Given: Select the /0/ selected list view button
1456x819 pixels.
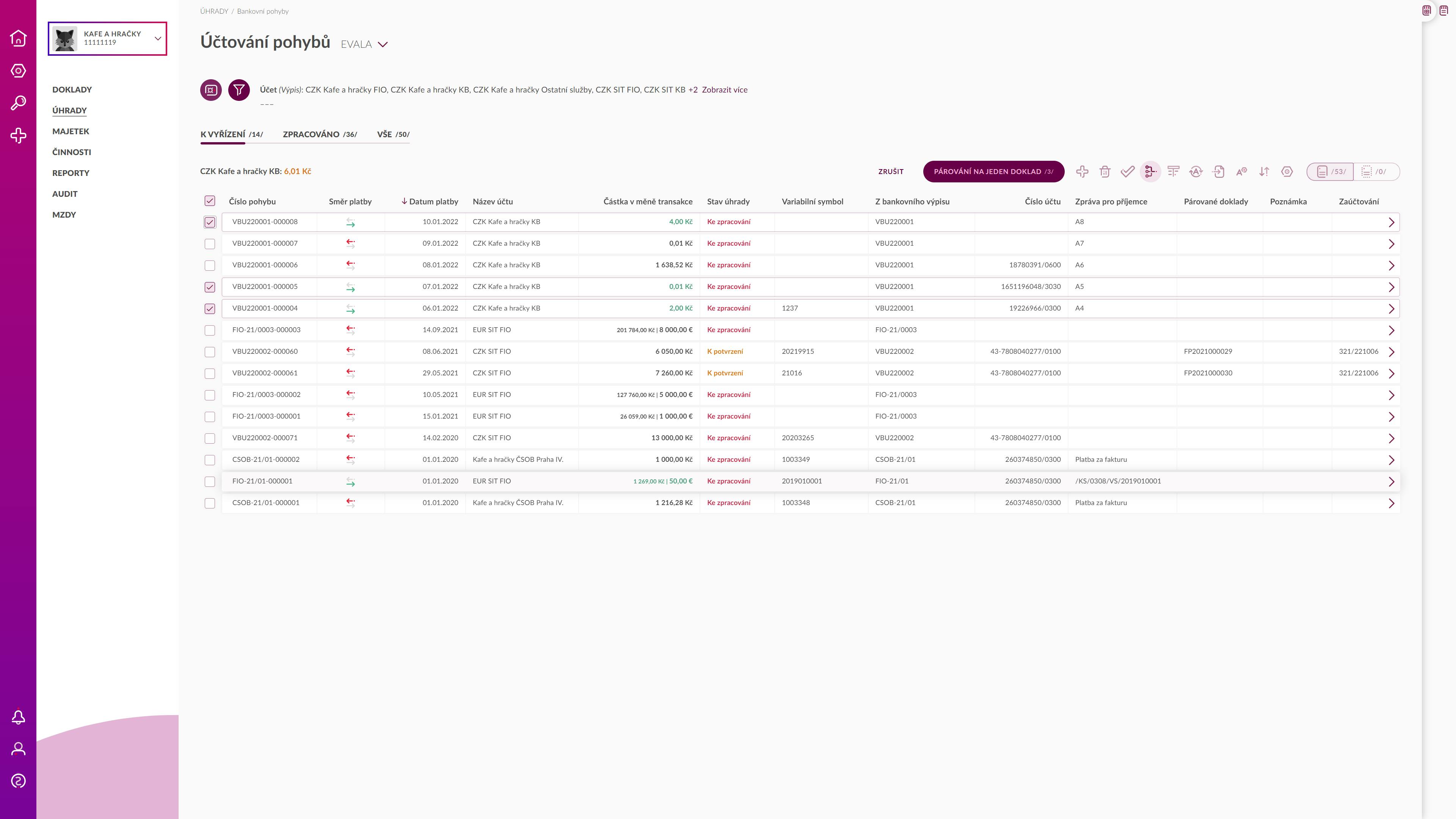Looking at the screenshot, I should coord(1376,171).
